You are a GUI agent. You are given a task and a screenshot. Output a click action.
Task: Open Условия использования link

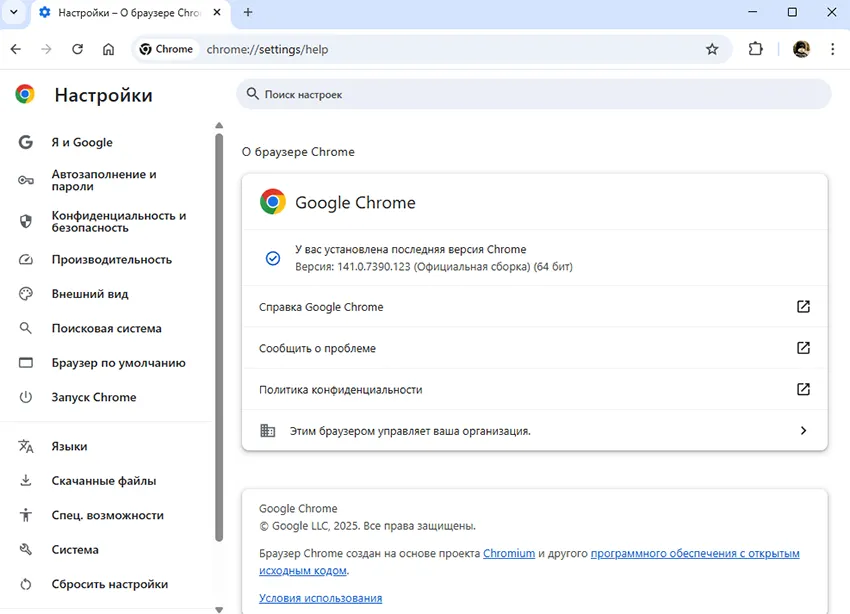tap(318, 597)
